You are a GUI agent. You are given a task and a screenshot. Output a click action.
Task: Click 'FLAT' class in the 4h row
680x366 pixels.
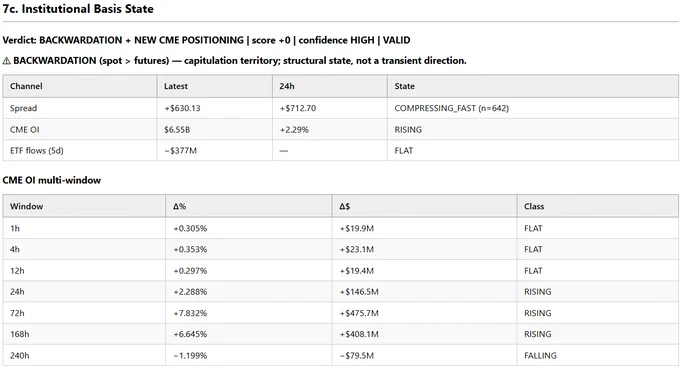533,249
